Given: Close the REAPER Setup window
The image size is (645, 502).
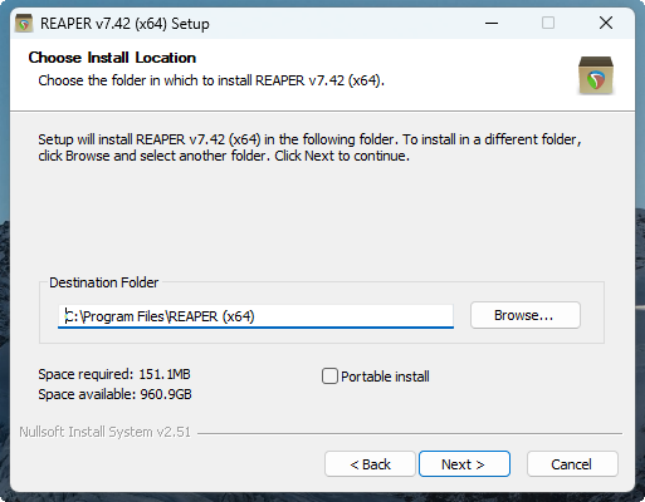Looking at the screenshot, I should pos(606,23).
